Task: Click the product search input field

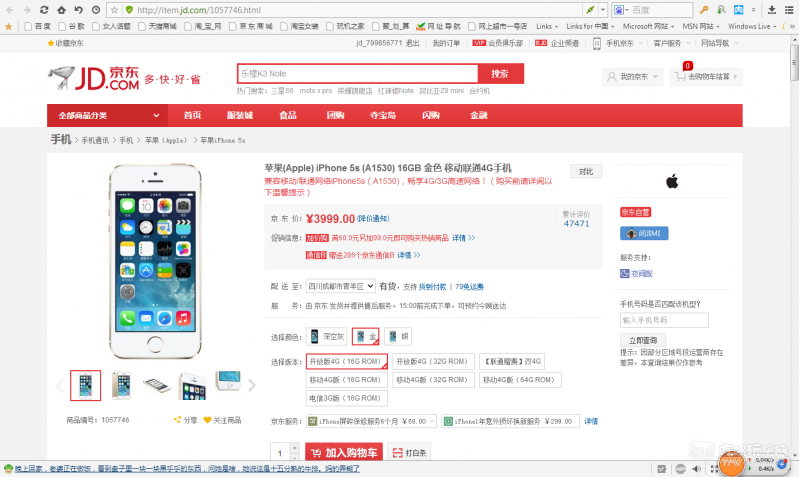Action: click(357, 73)
